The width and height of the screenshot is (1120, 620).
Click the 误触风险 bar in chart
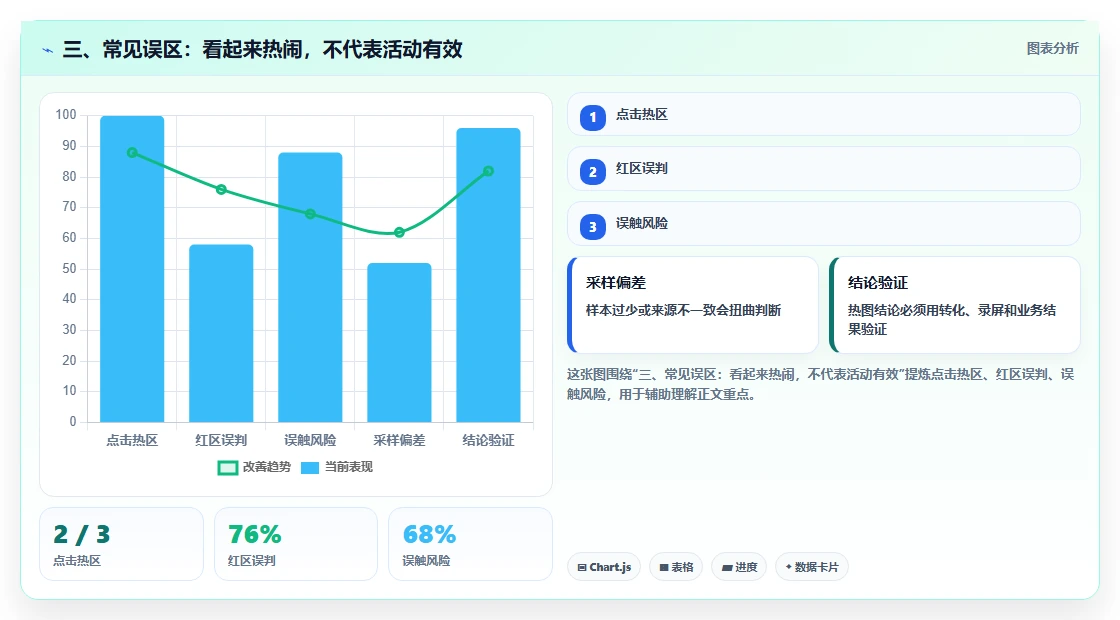click(x=310, y=287)
